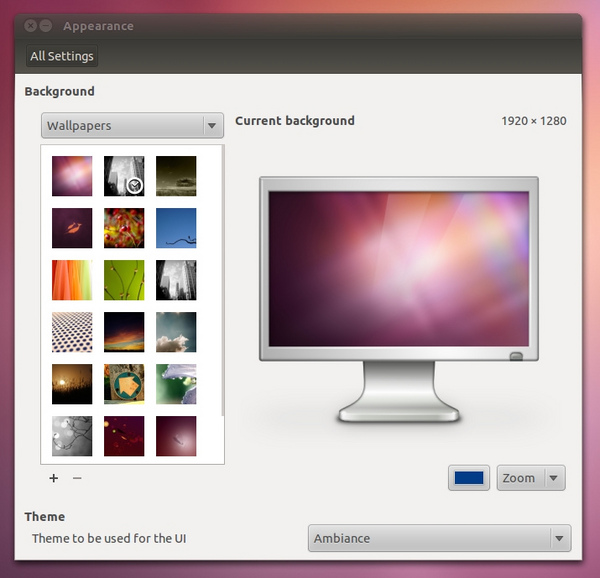Open the Wallpapers source dropdown
Screen dimensions: 600x578
coord(132,125)
